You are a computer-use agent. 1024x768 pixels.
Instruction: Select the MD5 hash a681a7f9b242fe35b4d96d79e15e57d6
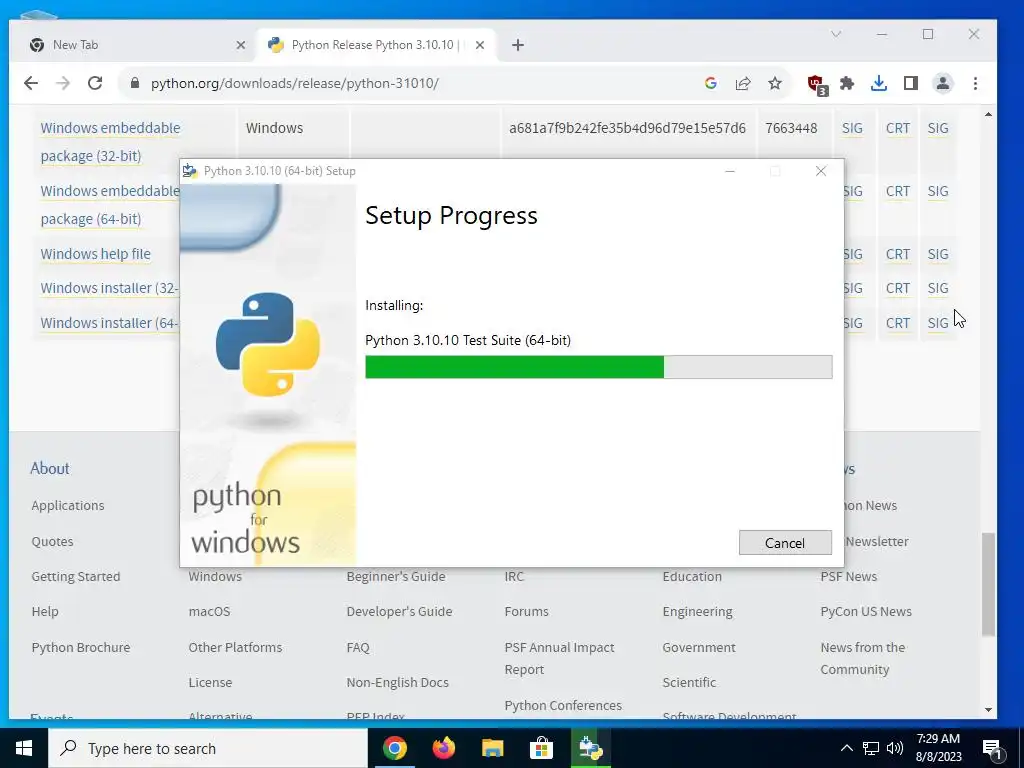click(627, 128)
